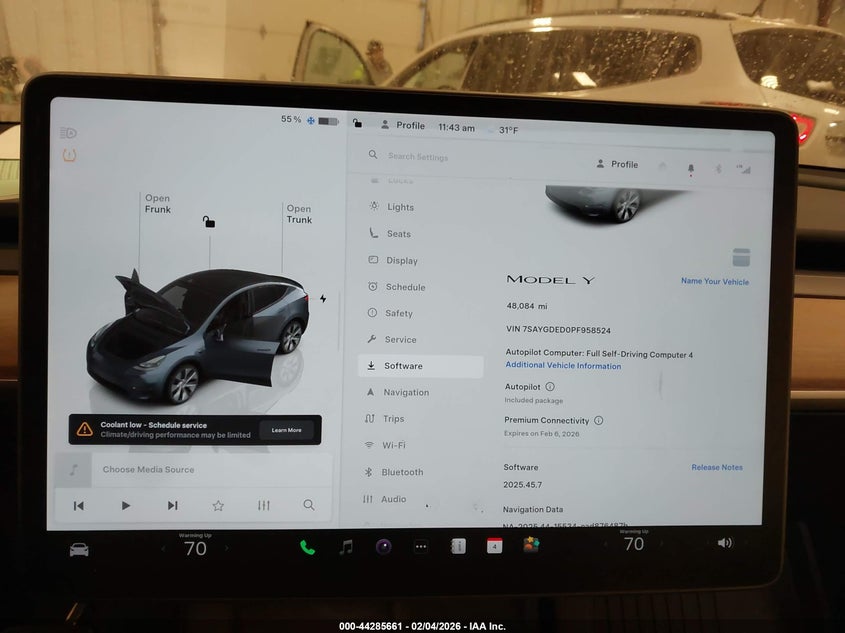Open the Additional Vehicle Information link

[x=563, y=366]
